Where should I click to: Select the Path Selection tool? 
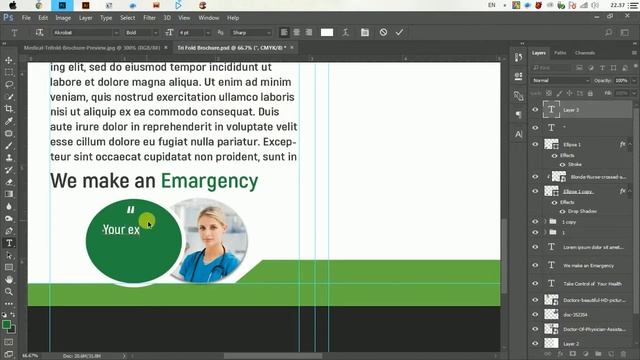click(9, 256)
